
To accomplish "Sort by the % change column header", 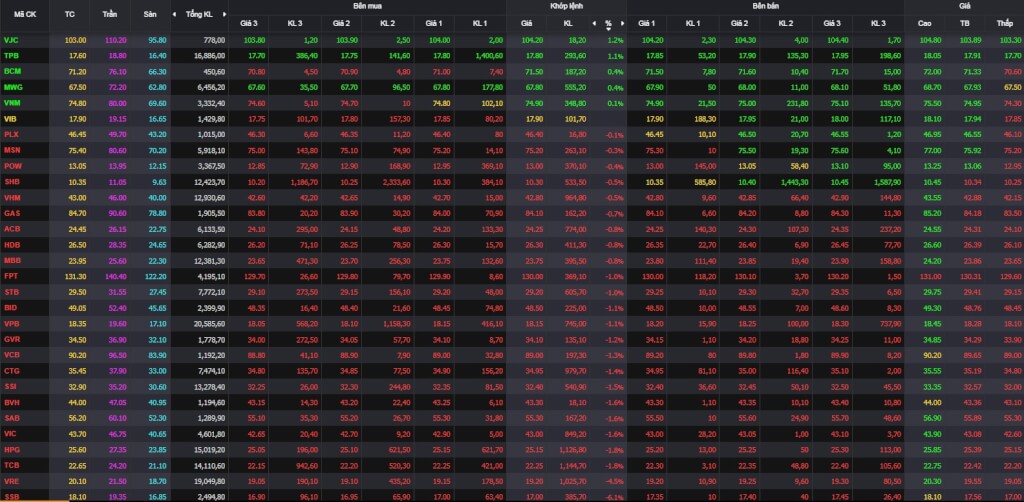I will pos(608,23).
